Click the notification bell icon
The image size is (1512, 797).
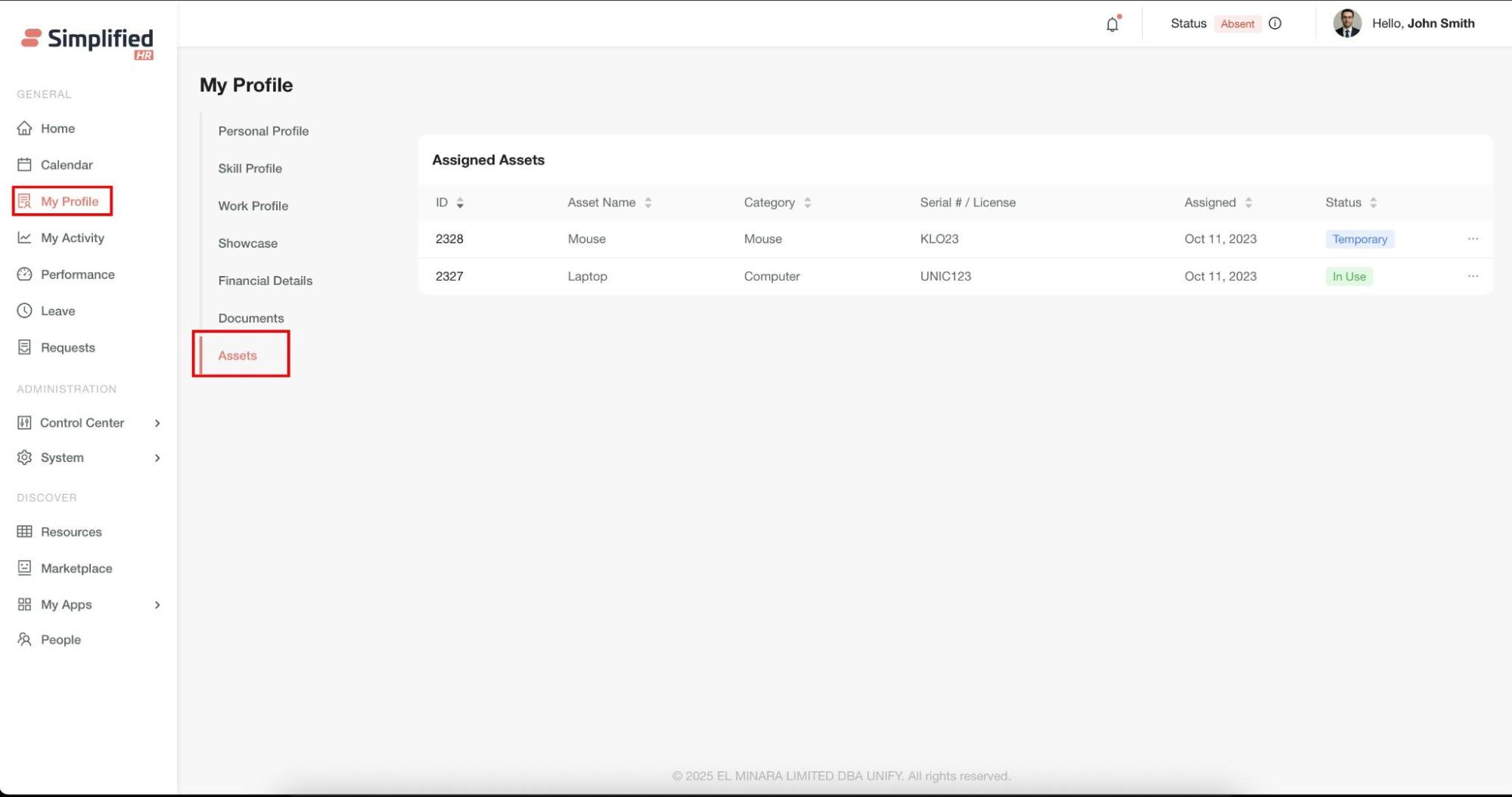1112,24
